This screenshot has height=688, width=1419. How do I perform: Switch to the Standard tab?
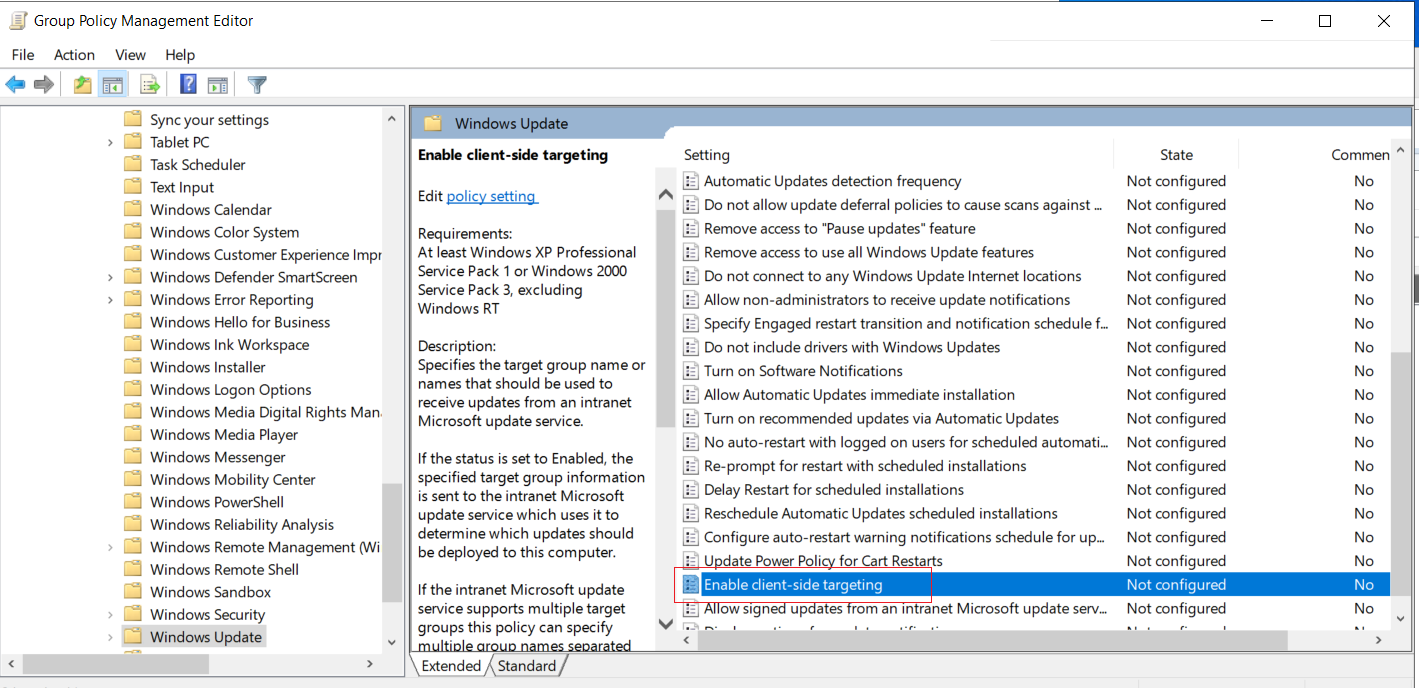(527, 666)
